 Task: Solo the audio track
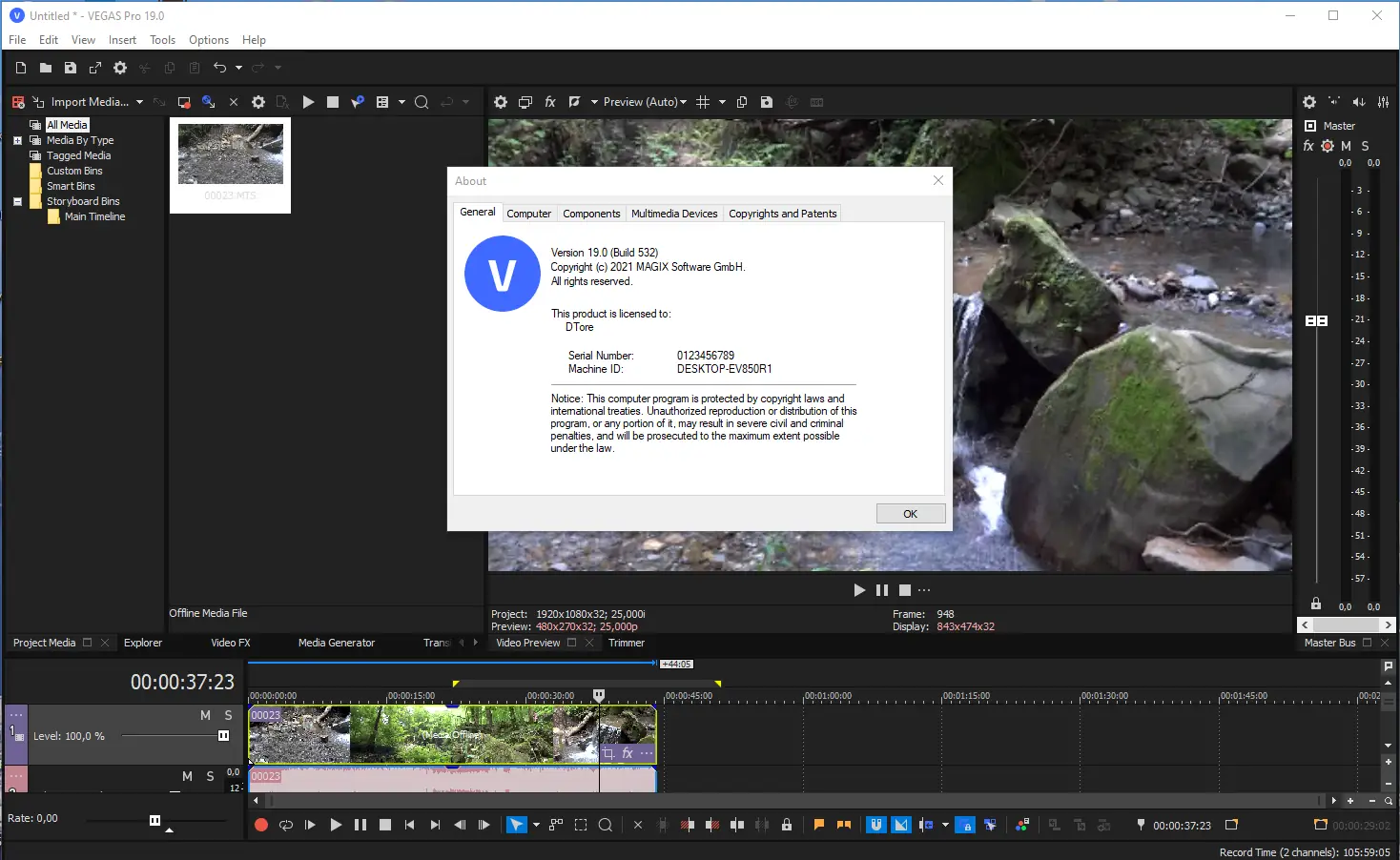click(x=210, y=776)
